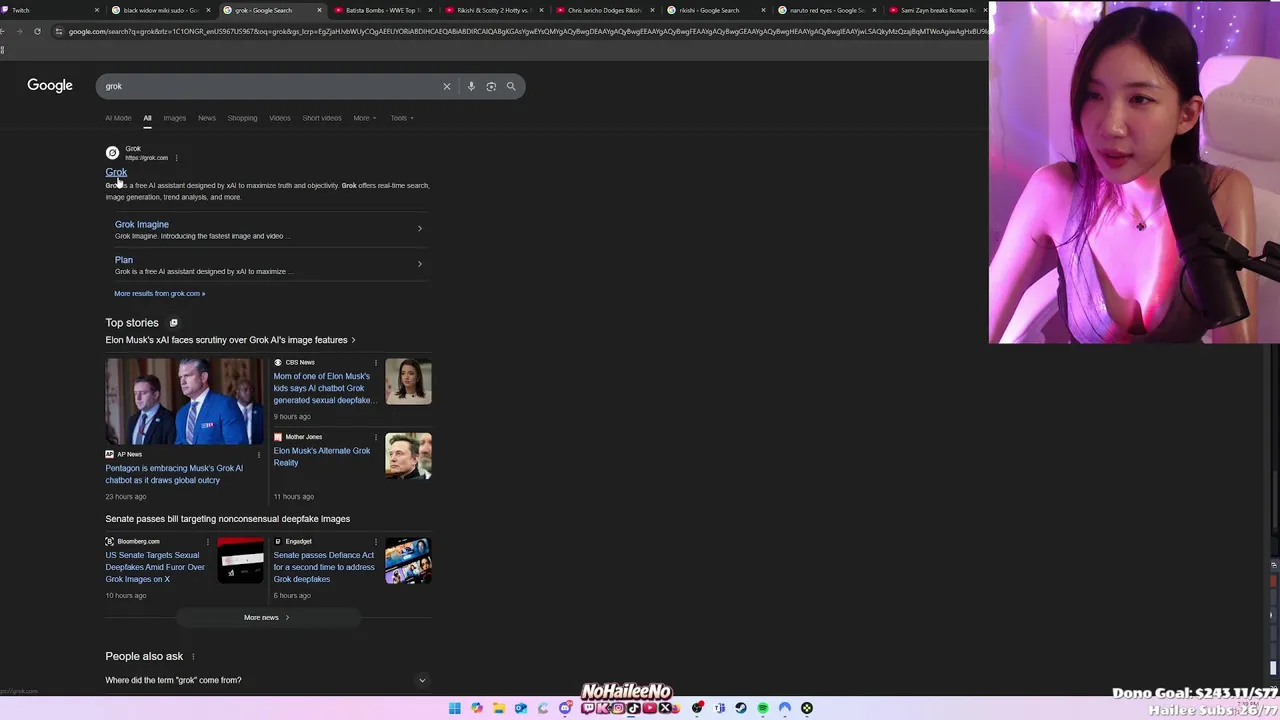Open the Grok Imagine sitelink
Screen dimensions: 1280x720
(x=142, y=224)
